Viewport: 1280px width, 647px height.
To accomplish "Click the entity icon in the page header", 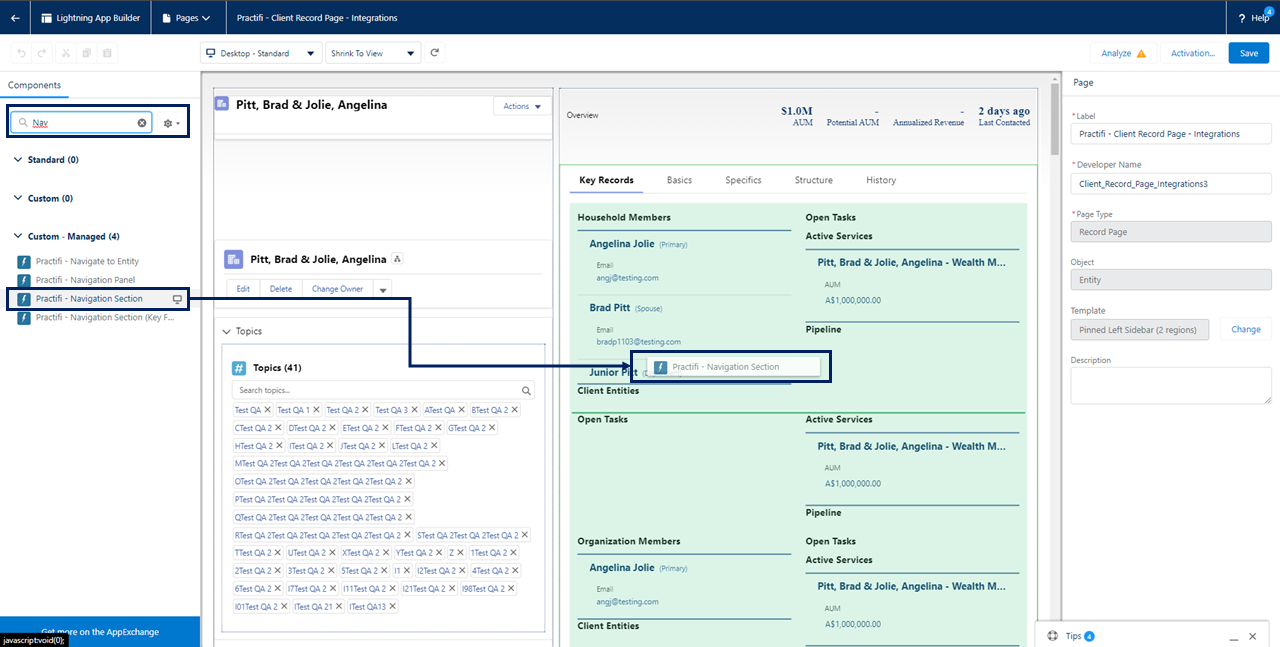I will point(222,104).
